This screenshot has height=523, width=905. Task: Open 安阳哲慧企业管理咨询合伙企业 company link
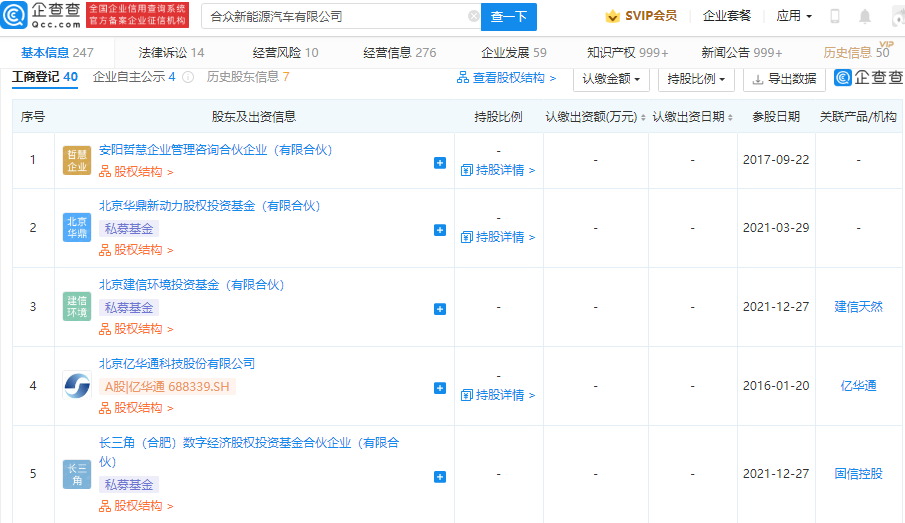(216, 150)
